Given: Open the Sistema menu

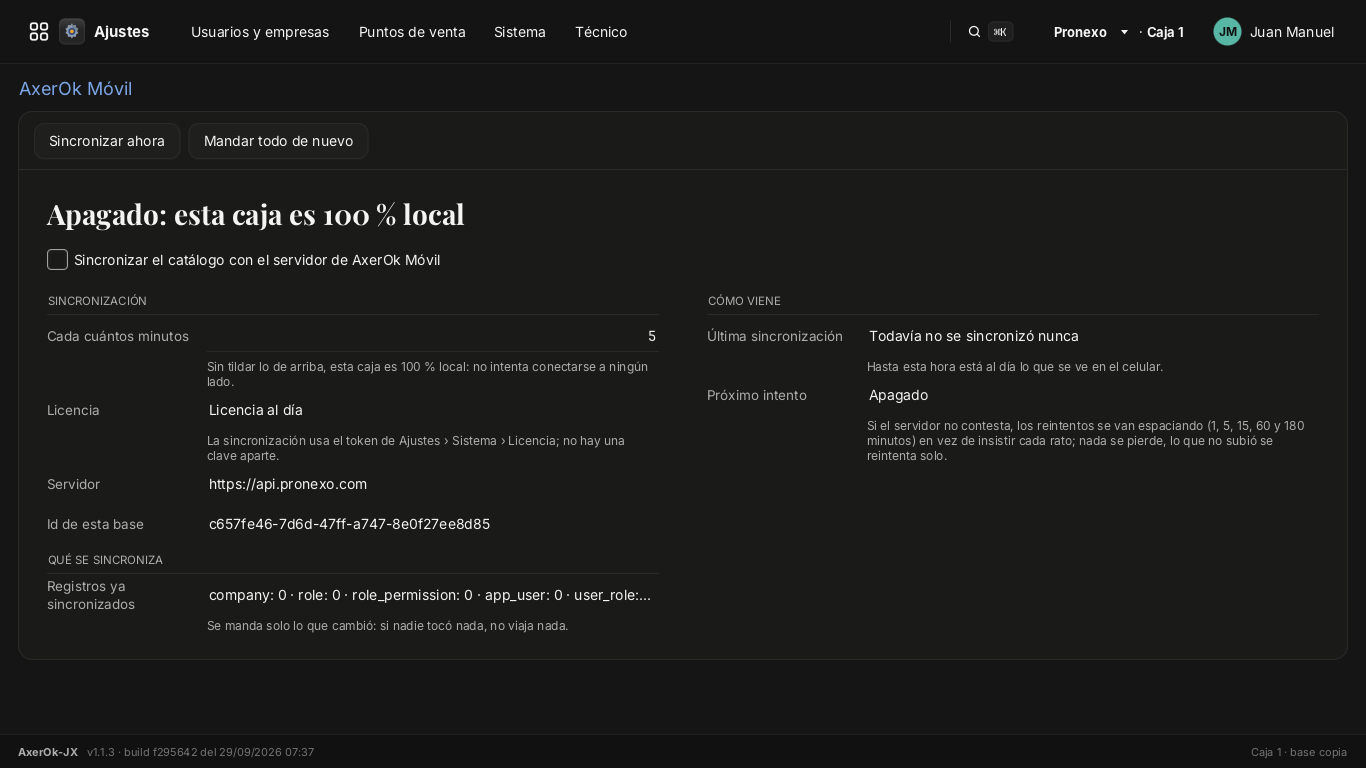Looking at the screenshot, I should 520,32.
